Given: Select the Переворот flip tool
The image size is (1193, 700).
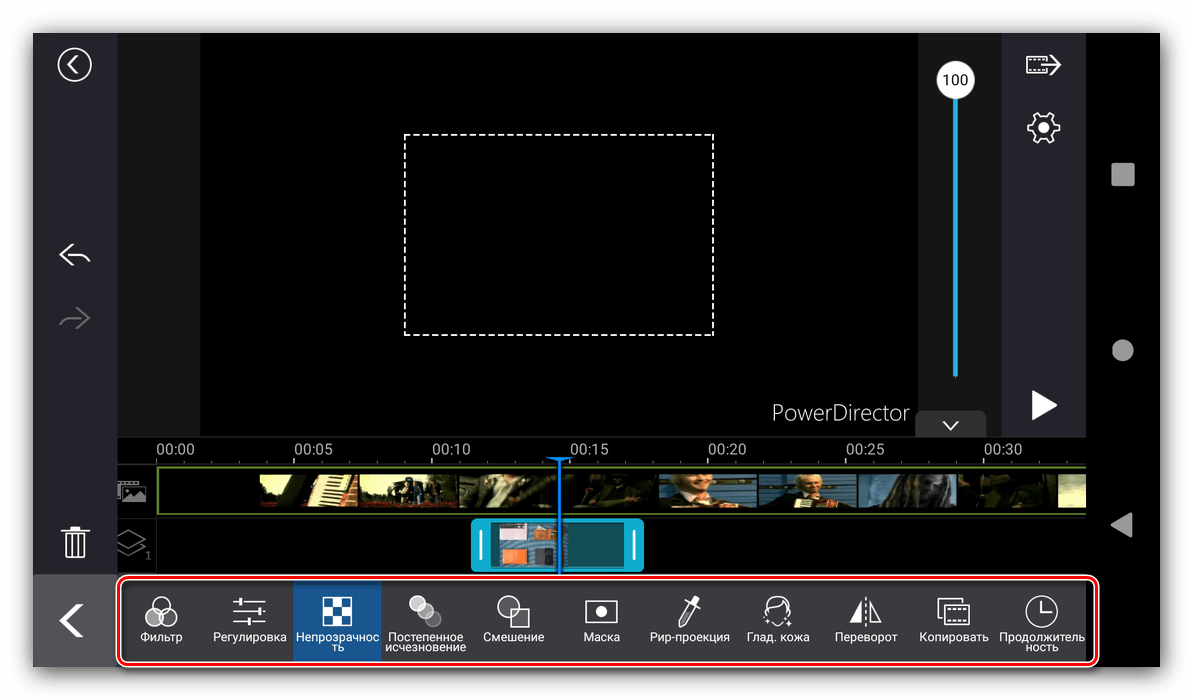Looking at the screenshot, I should (x=866, y=620).
